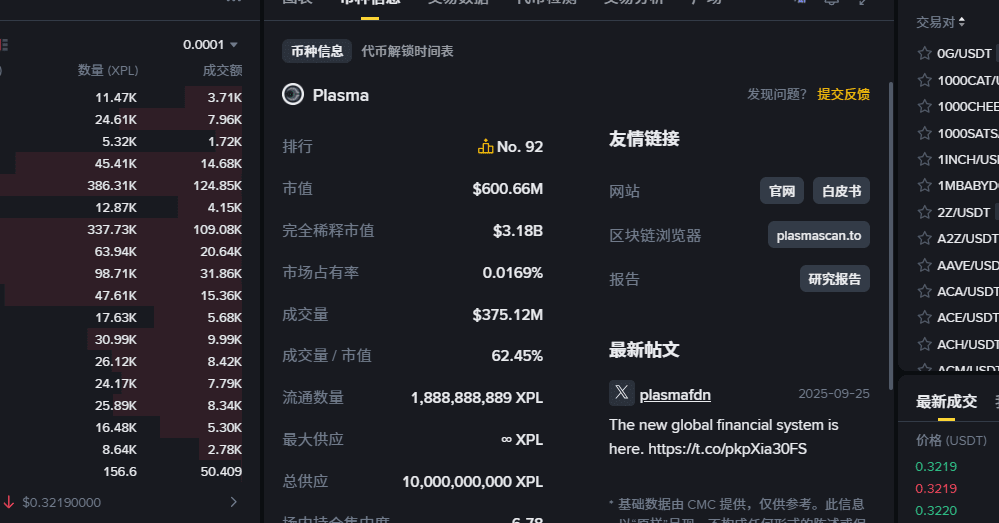Image resolution: width=999 pixels, height=523 pixels.
Task: Sort by 交易对 column arrows
Action: coord(962,21)
